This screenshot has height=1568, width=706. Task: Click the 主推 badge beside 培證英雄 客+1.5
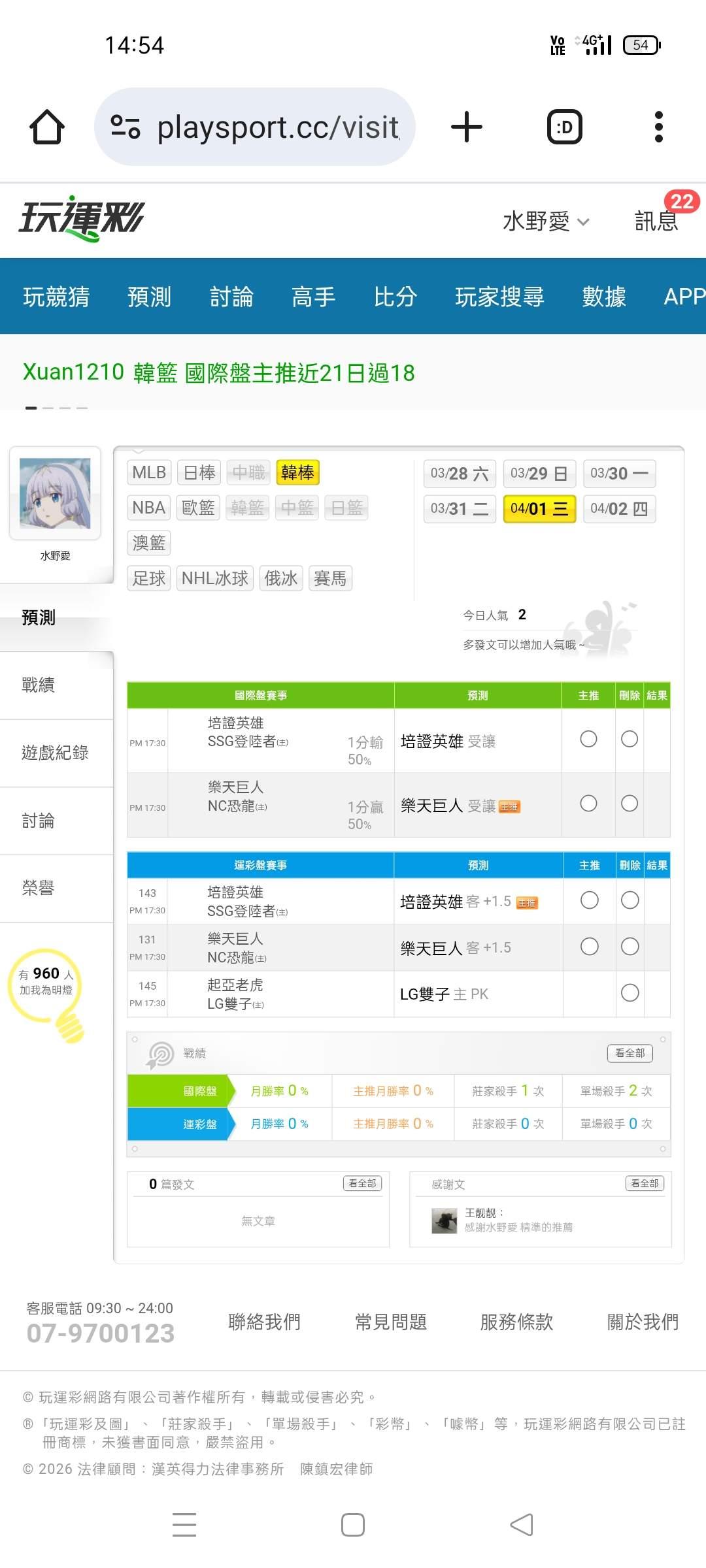pyautogui.click(x=527, y=903)
